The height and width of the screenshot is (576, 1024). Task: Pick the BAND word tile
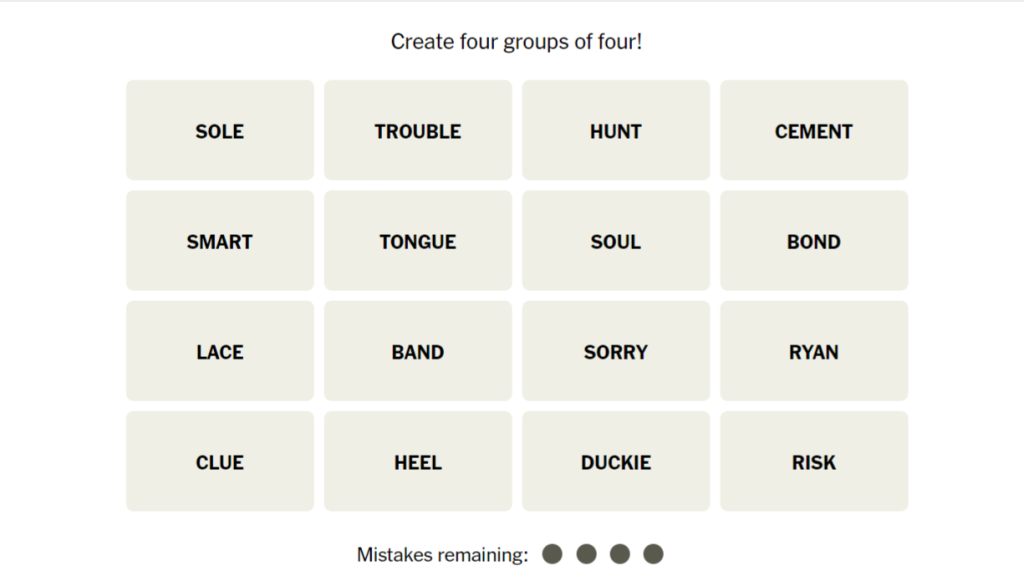pos(418,351)
